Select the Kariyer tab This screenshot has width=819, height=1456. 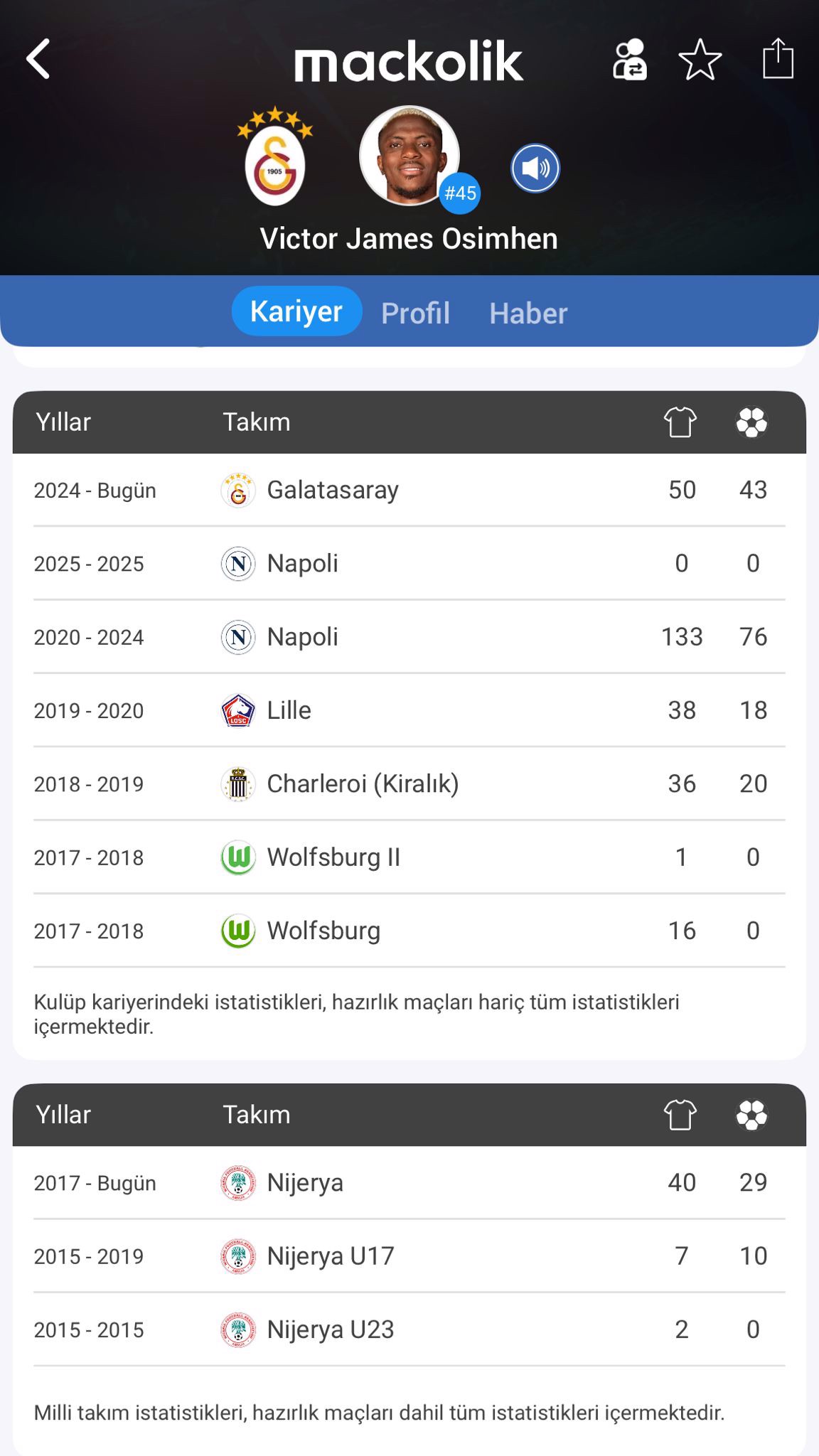coord(296,311)
